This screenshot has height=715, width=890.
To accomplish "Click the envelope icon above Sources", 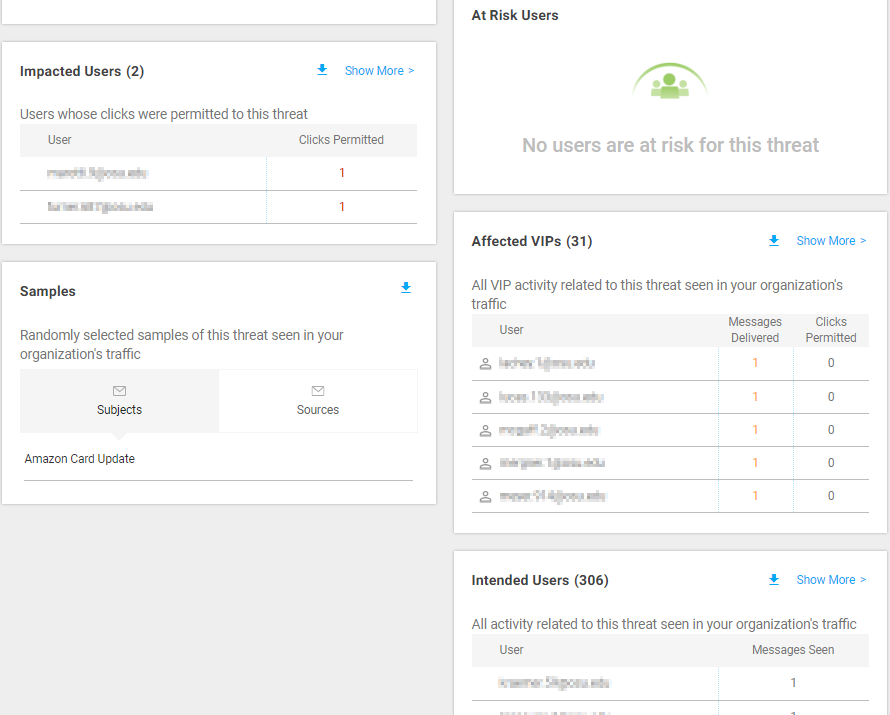I will [318, 391].
